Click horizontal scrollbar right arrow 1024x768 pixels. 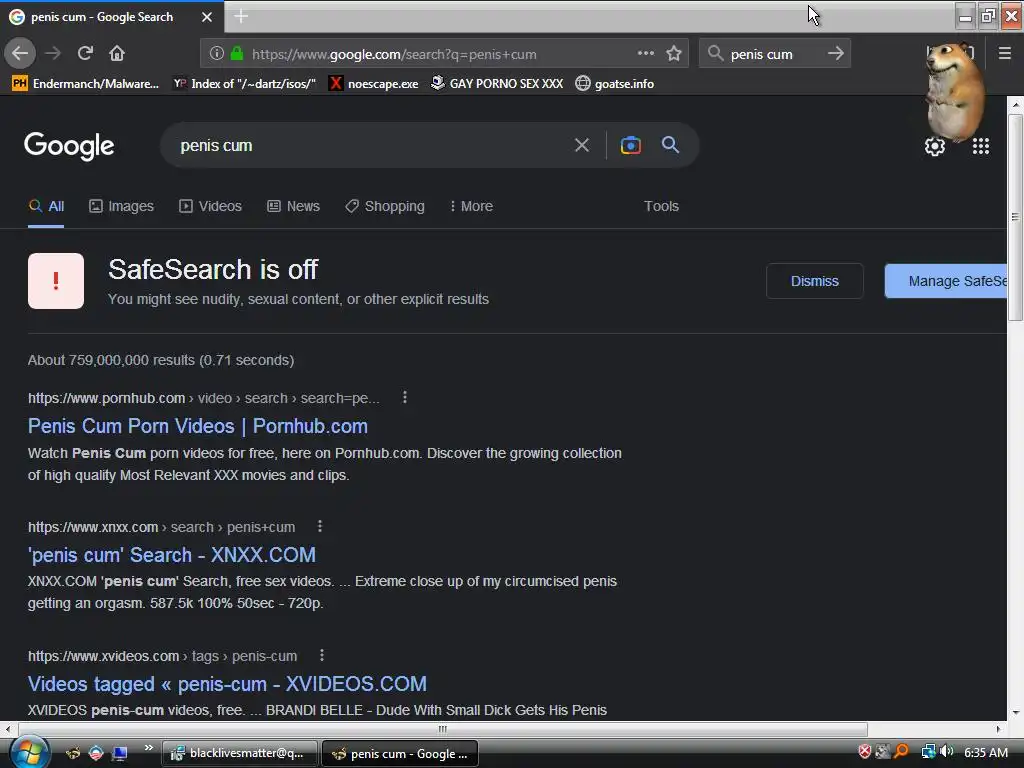click(x=999, y=729)
